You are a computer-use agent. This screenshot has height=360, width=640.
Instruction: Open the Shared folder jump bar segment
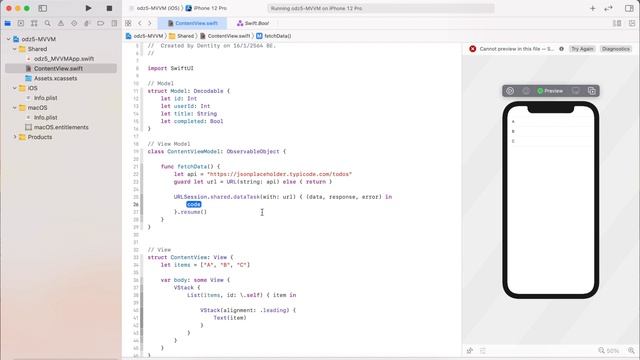[x=182, y=36]
